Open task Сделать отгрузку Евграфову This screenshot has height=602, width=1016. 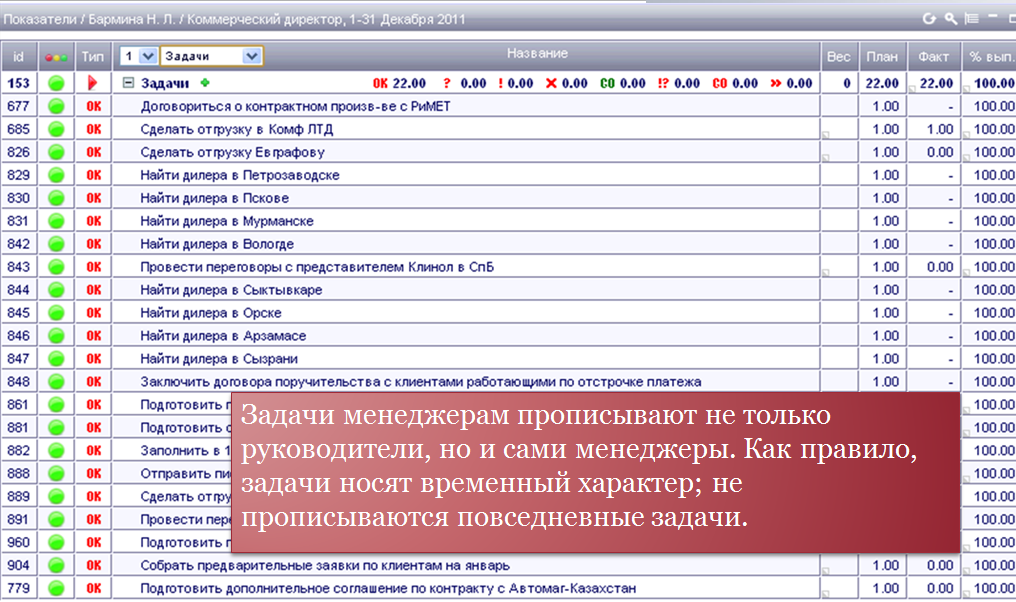click(x=232, y=152)
